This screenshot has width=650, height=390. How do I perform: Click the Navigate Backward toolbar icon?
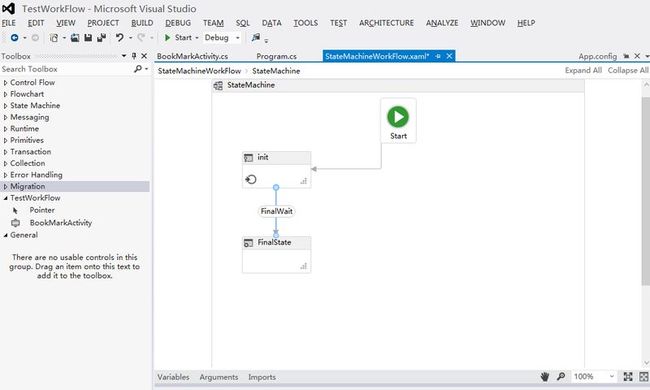coord(14,38)
